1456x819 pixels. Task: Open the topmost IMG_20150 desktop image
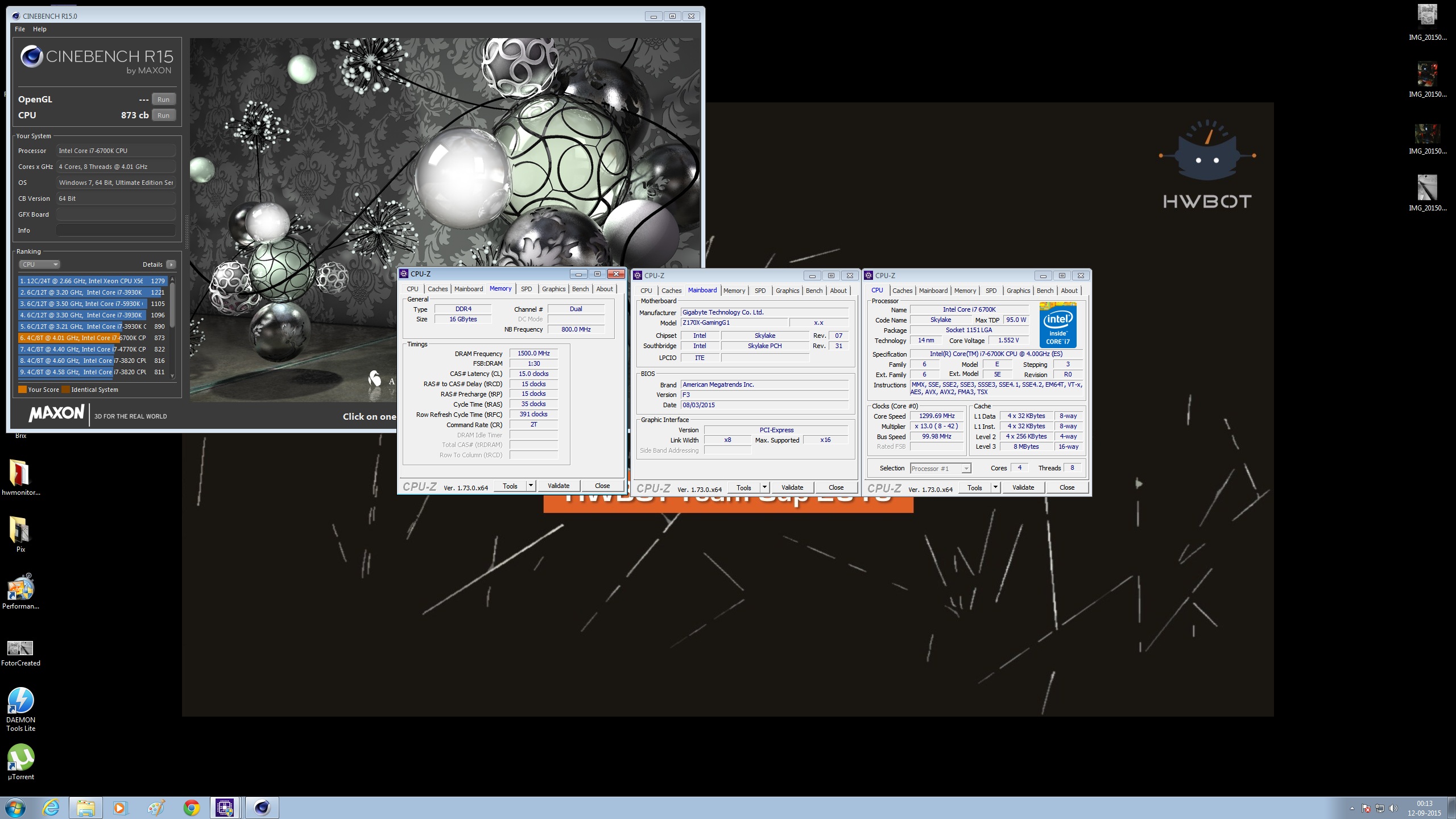[1427, 23]
